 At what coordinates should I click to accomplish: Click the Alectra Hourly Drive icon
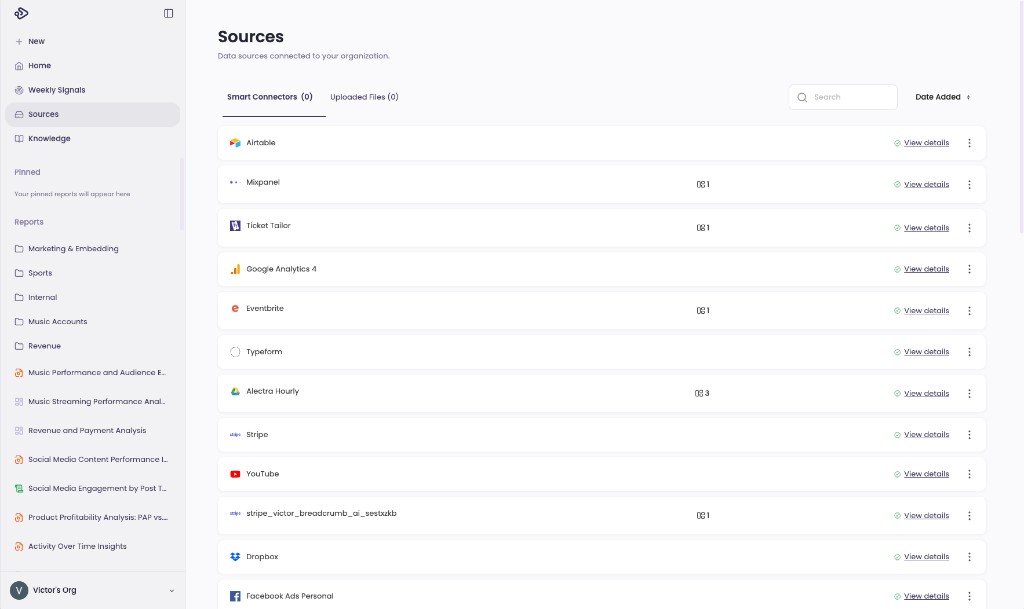pyautogui.click(x=235, y=391)
